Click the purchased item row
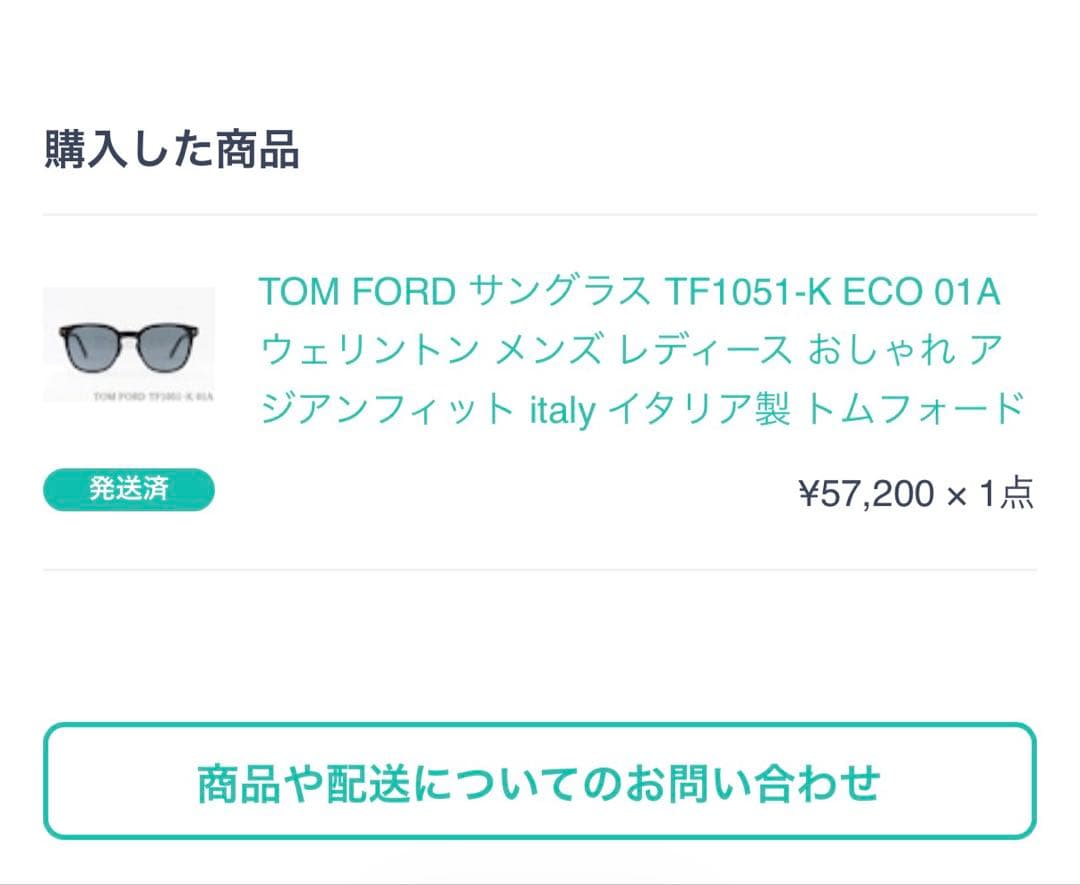The width and height of the screenshot is (1080, 885). point(540,390)
